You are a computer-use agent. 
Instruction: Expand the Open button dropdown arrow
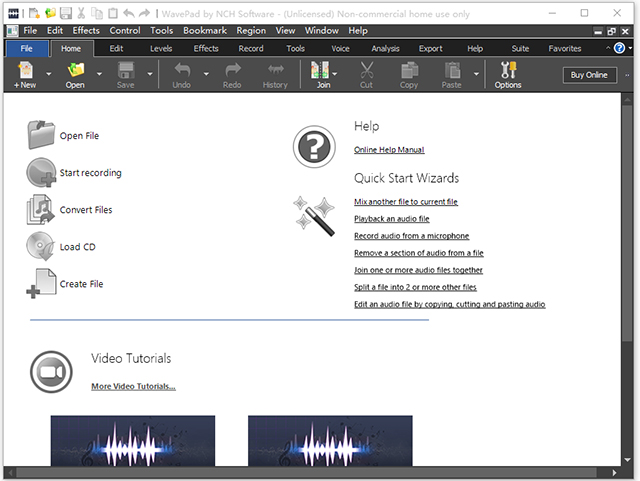[99, 74]
